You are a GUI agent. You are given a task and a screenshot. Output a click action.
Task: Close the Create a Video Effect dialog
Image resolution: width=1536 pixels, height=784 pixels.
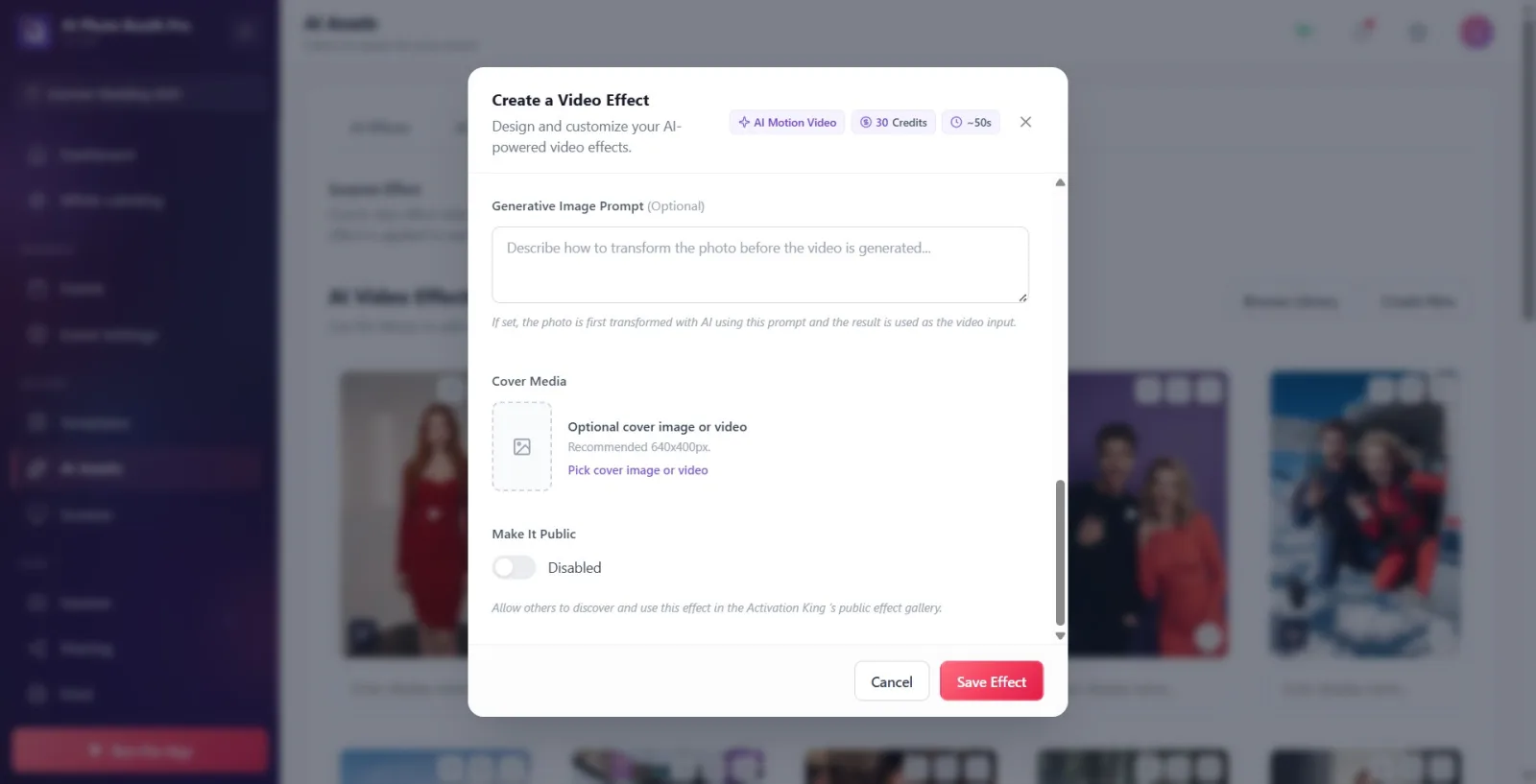point(1025,122)
